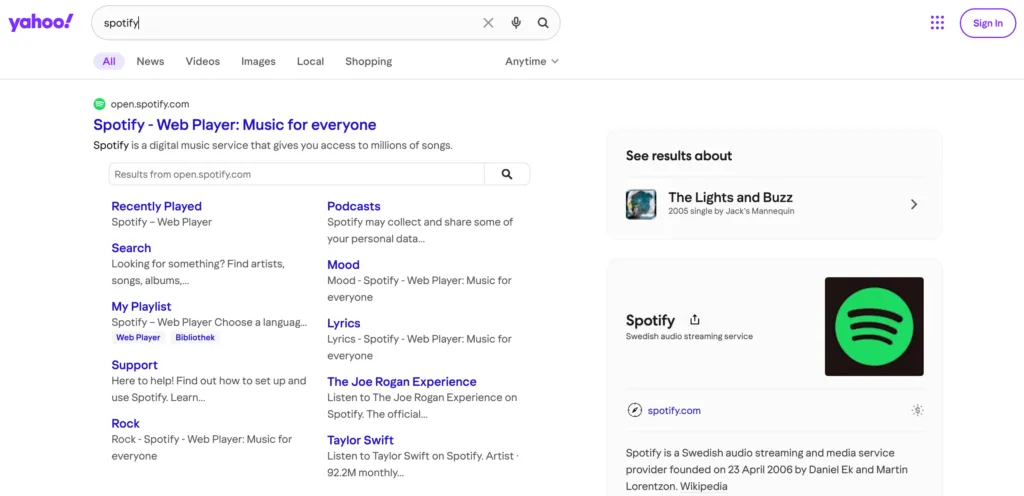Click the Web Player tag under My Playlist
1024x496 pixels.
coord(138,337)
